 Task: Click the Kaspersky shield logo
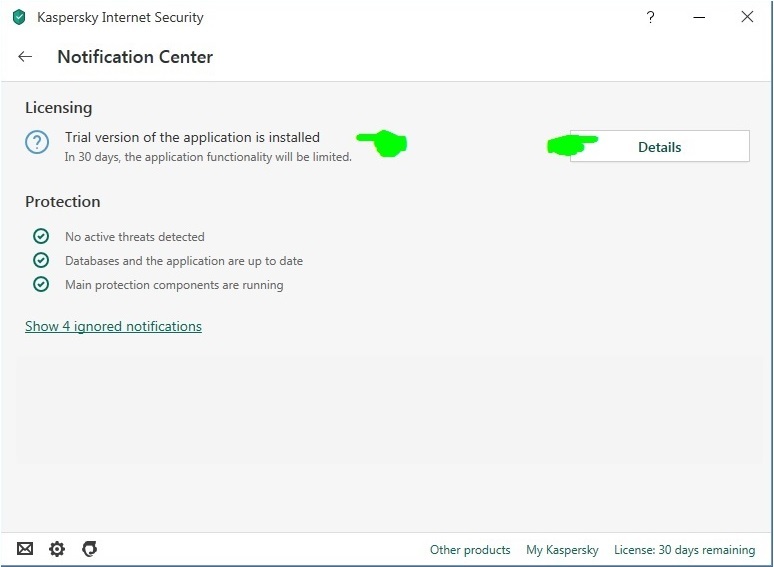click(19, 17)
